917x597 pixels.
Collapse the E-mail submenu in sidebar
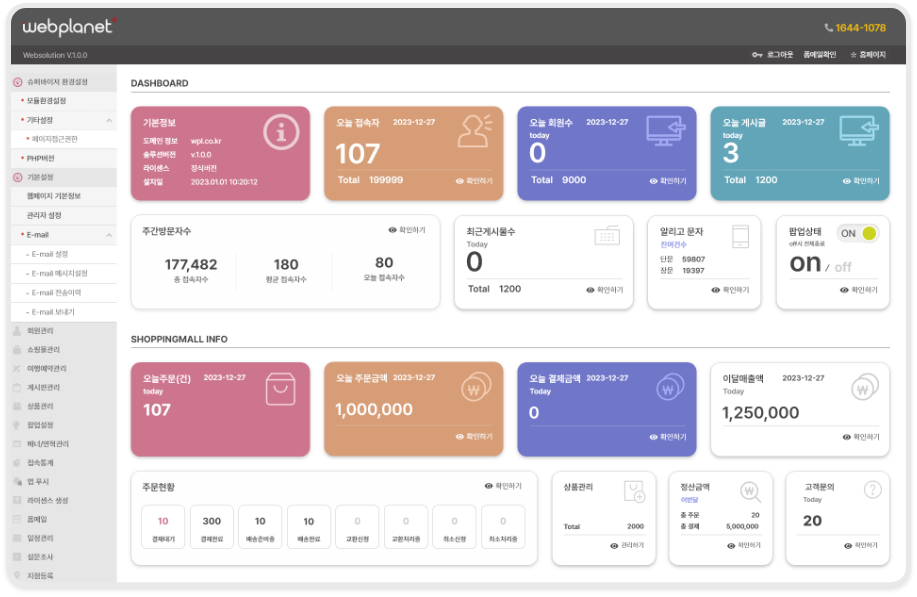[109, 234]
